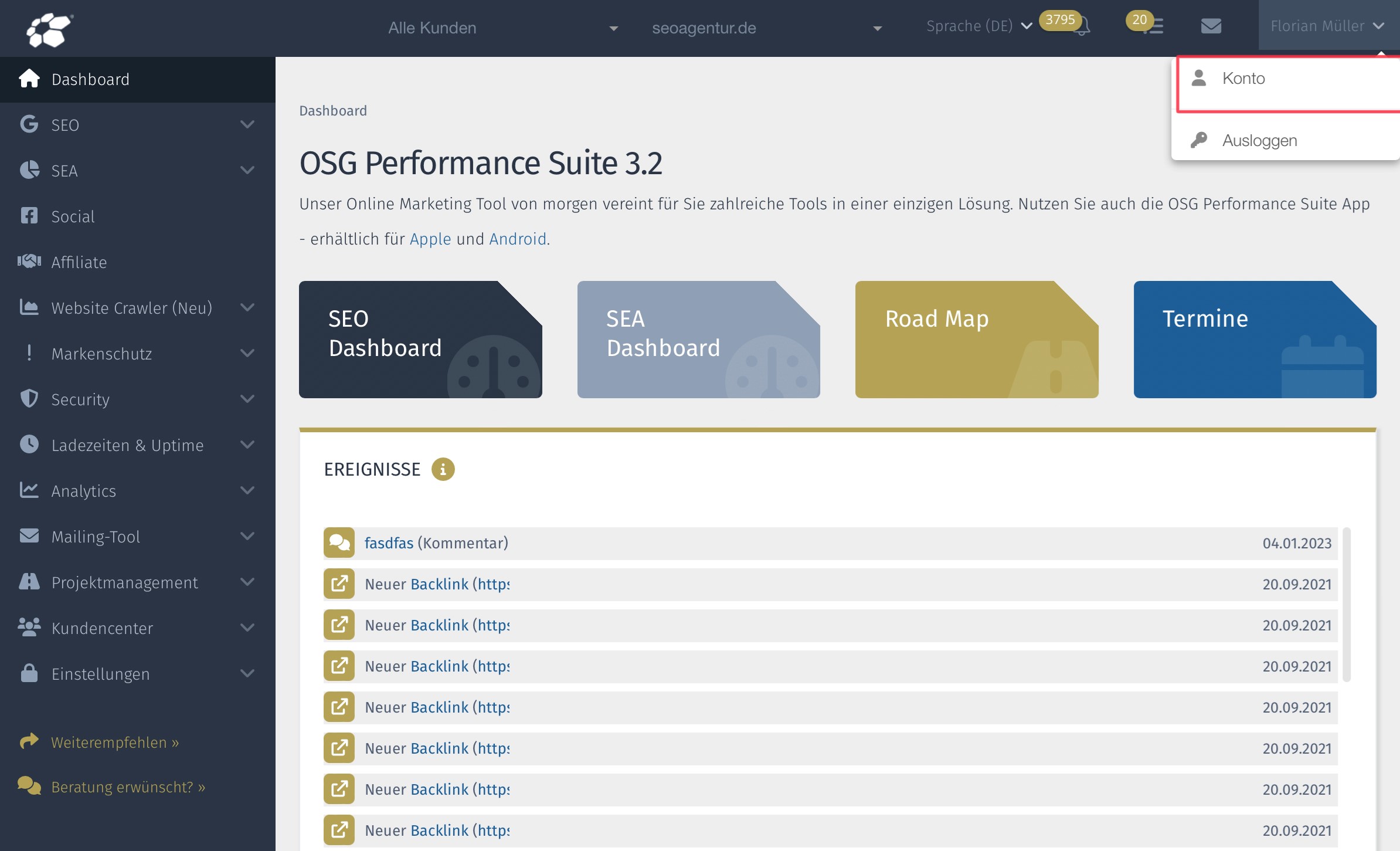Click the Analytics line chart icon
The image size is (1400, 851).
coord(29,490)
